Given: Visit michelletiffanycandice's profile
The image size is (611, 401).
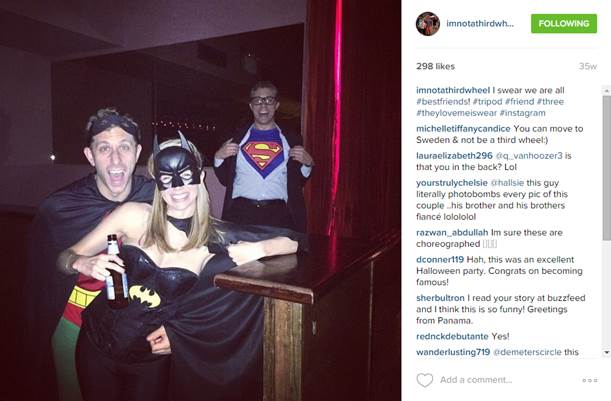Looking at the screenshot, I should [x=463, y=129].
